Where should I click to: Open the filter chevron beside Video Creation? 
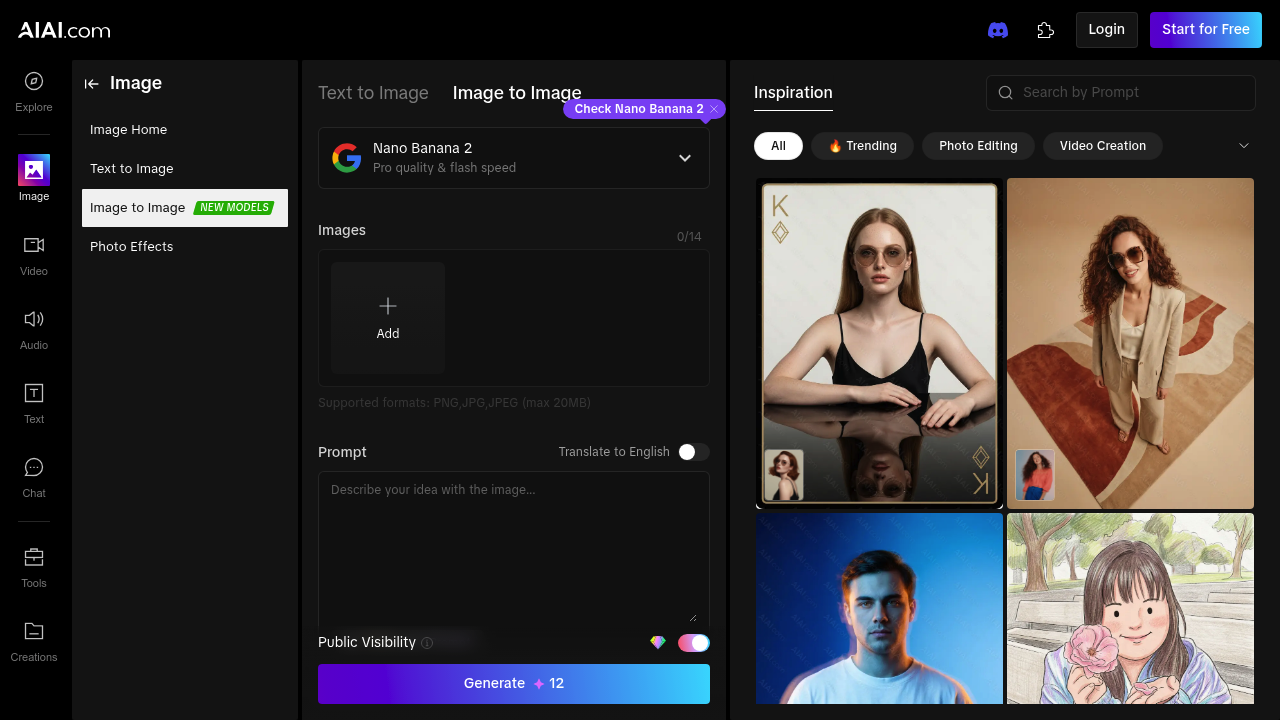point(1244,146)
